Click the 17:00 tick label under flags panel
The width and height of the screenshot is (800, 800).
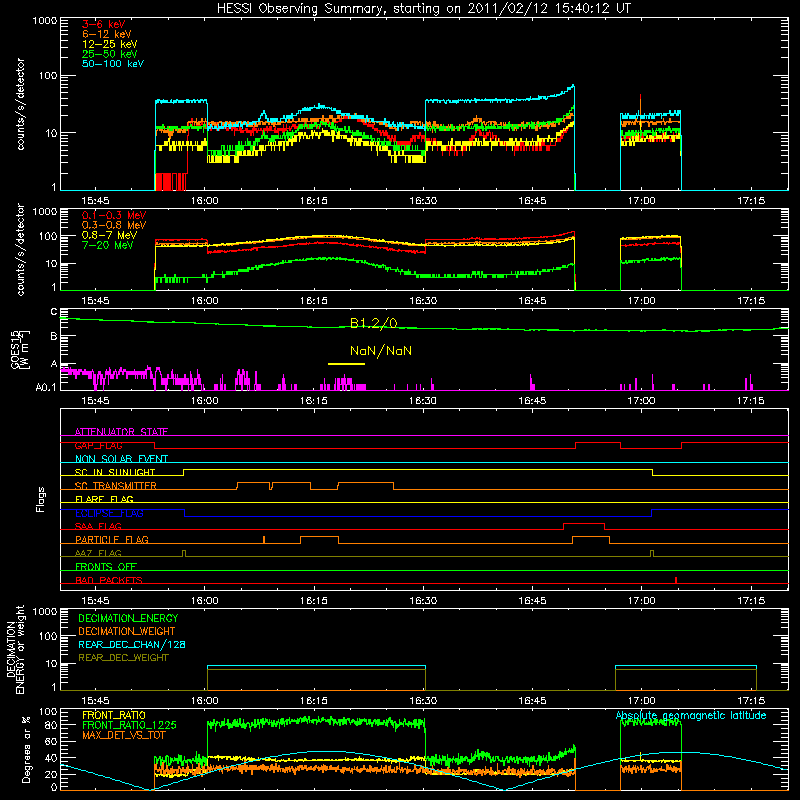pos(641,601)
